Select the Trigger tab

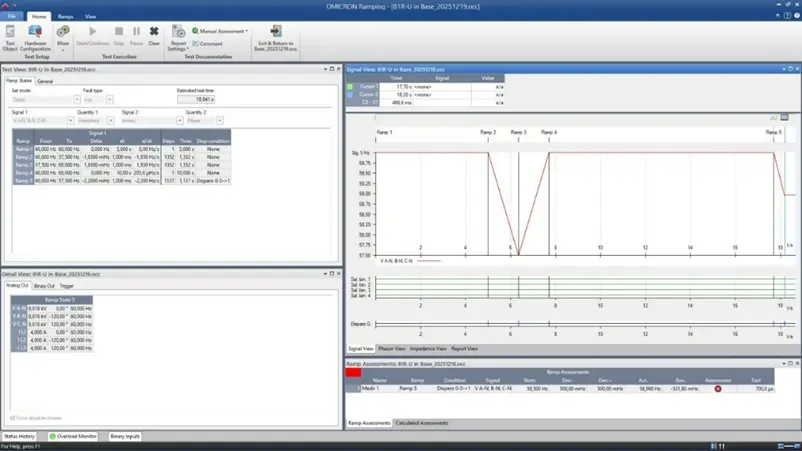pos(67,286)
